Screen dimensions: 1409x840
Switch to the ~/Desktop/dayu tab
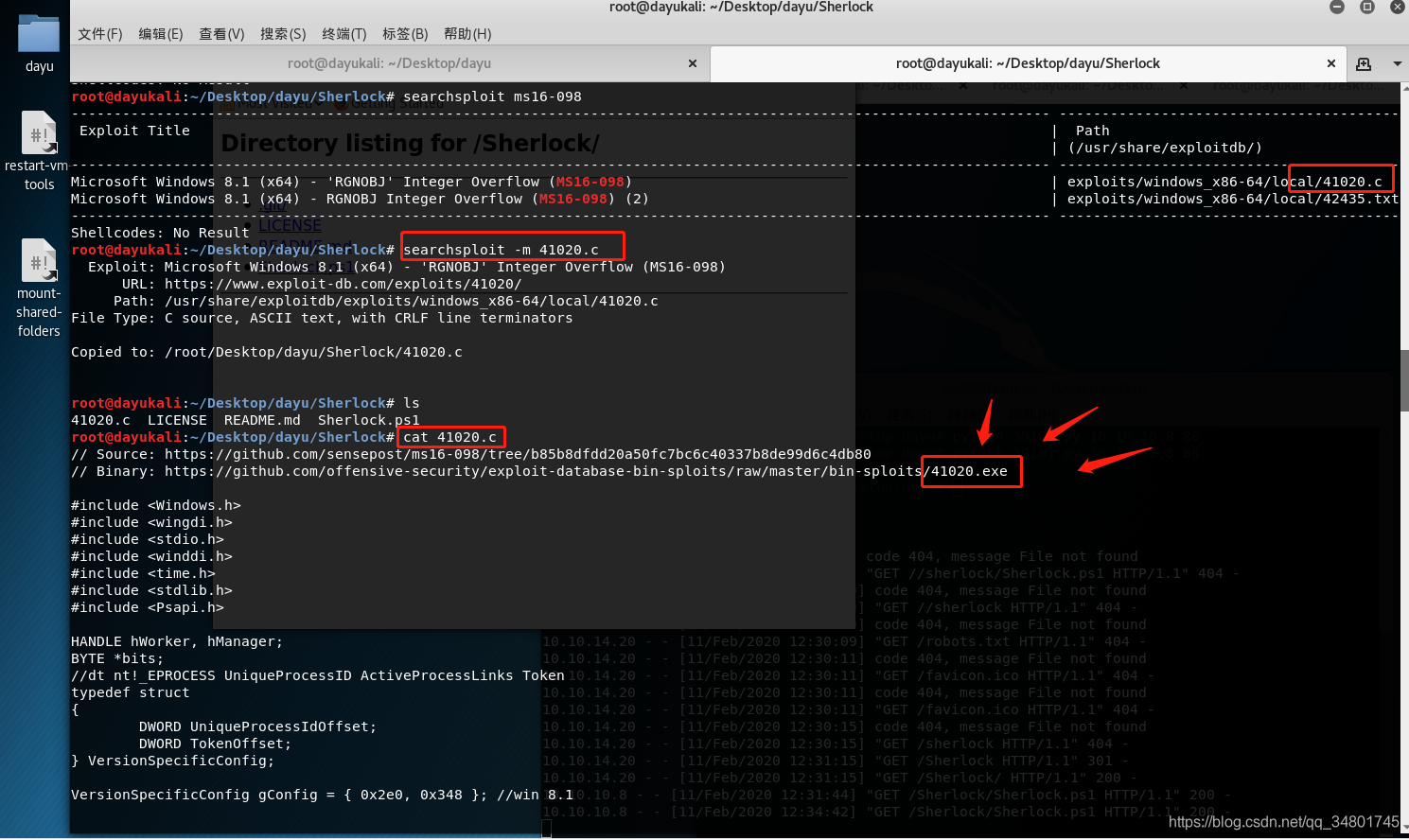pyautogui.click(x=389, y=63)
